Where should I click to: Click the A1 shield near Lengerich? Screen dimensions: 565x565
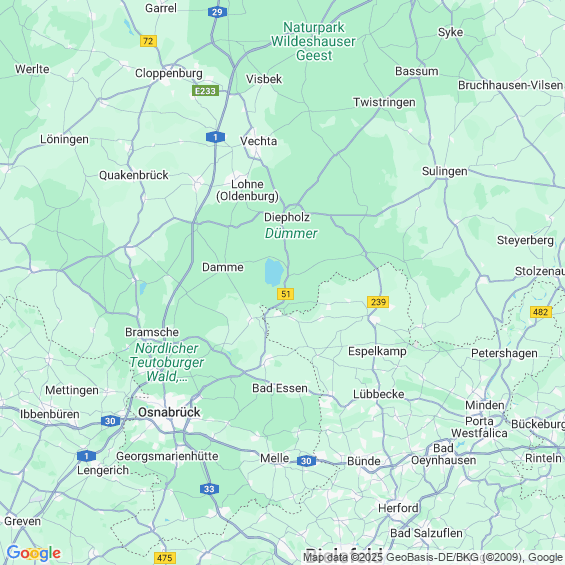point(86,456)
